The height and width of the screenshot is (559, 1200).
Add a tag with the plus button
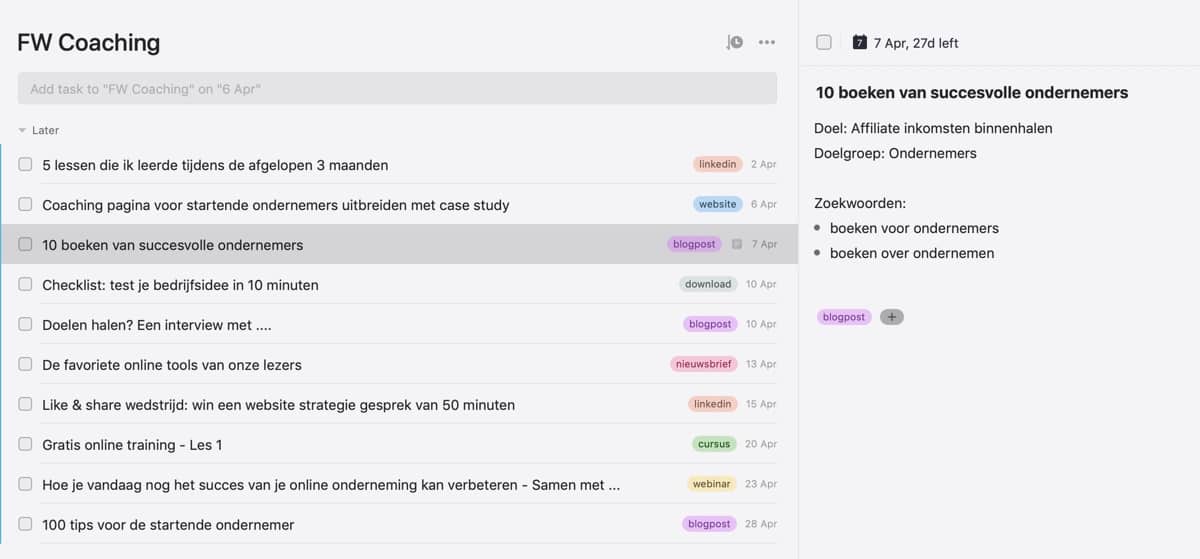click(x=891, y=317)
